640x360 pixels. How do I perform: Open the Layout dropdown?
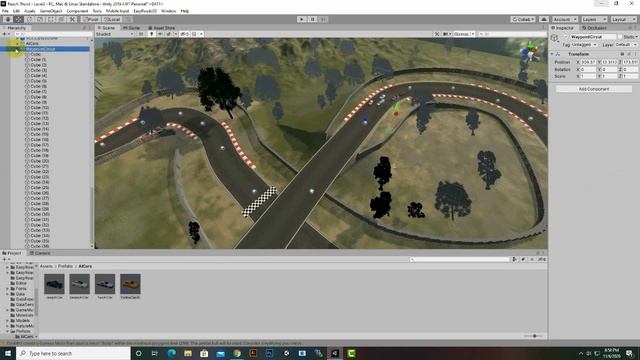[x=623, y=19]
